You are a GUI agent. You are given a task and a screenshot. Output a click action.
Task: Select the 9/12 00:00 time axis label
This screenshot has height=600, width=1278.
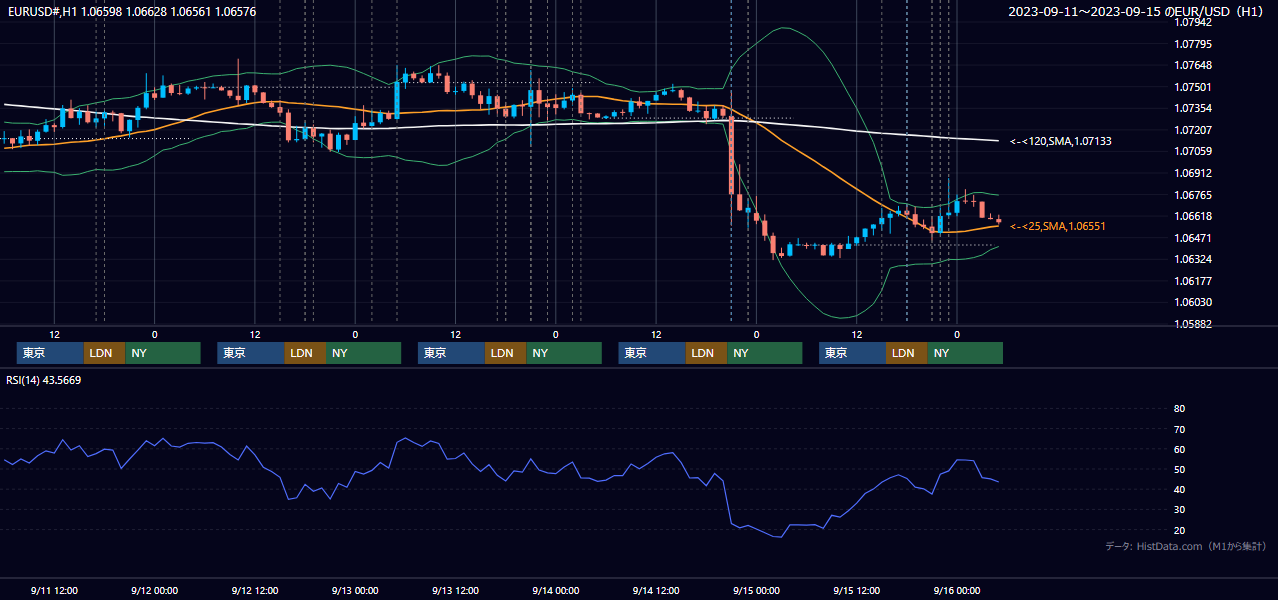(x=154, y=590)
